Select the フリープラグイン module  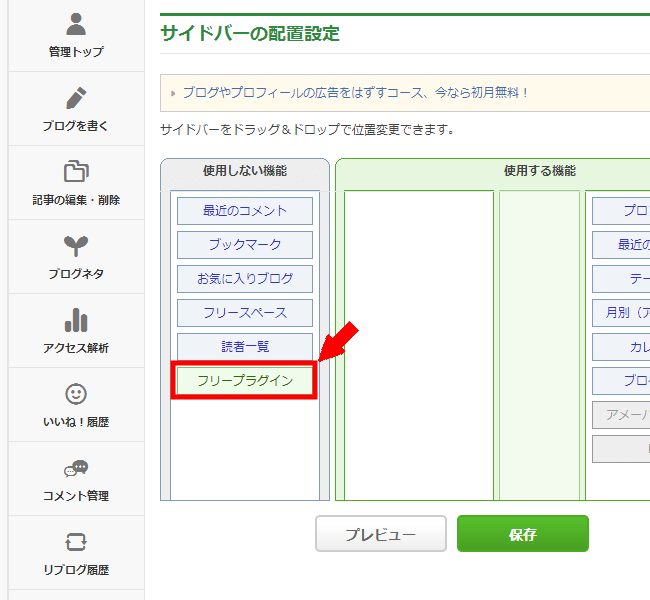coord(245,380)
